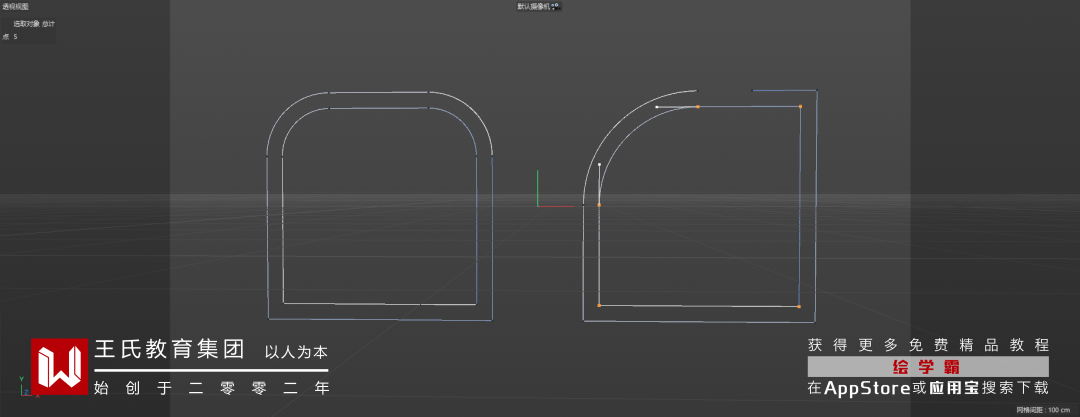Click the 点 5 count in the HUD
This screenshot has width=1080, height=417.
(x=10, y=37)
